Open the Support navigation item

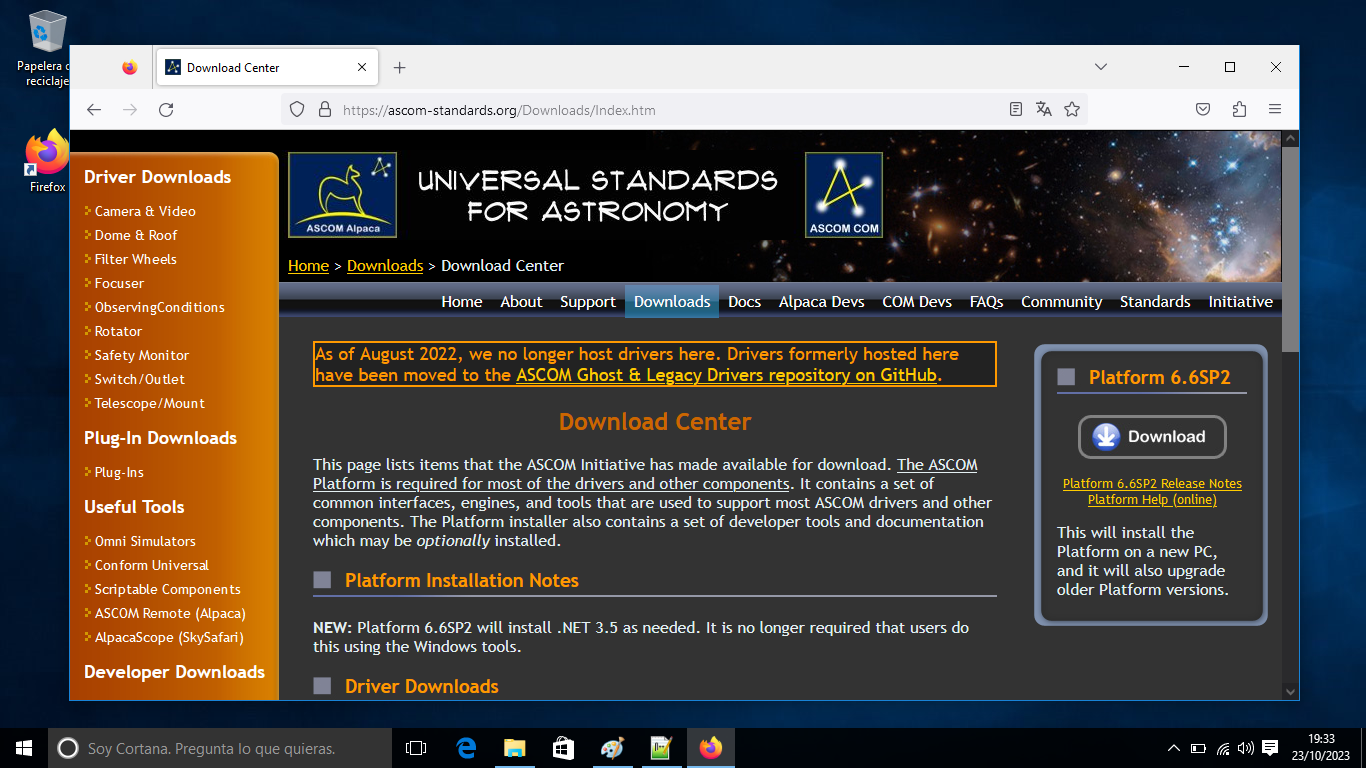pos(588,302)
